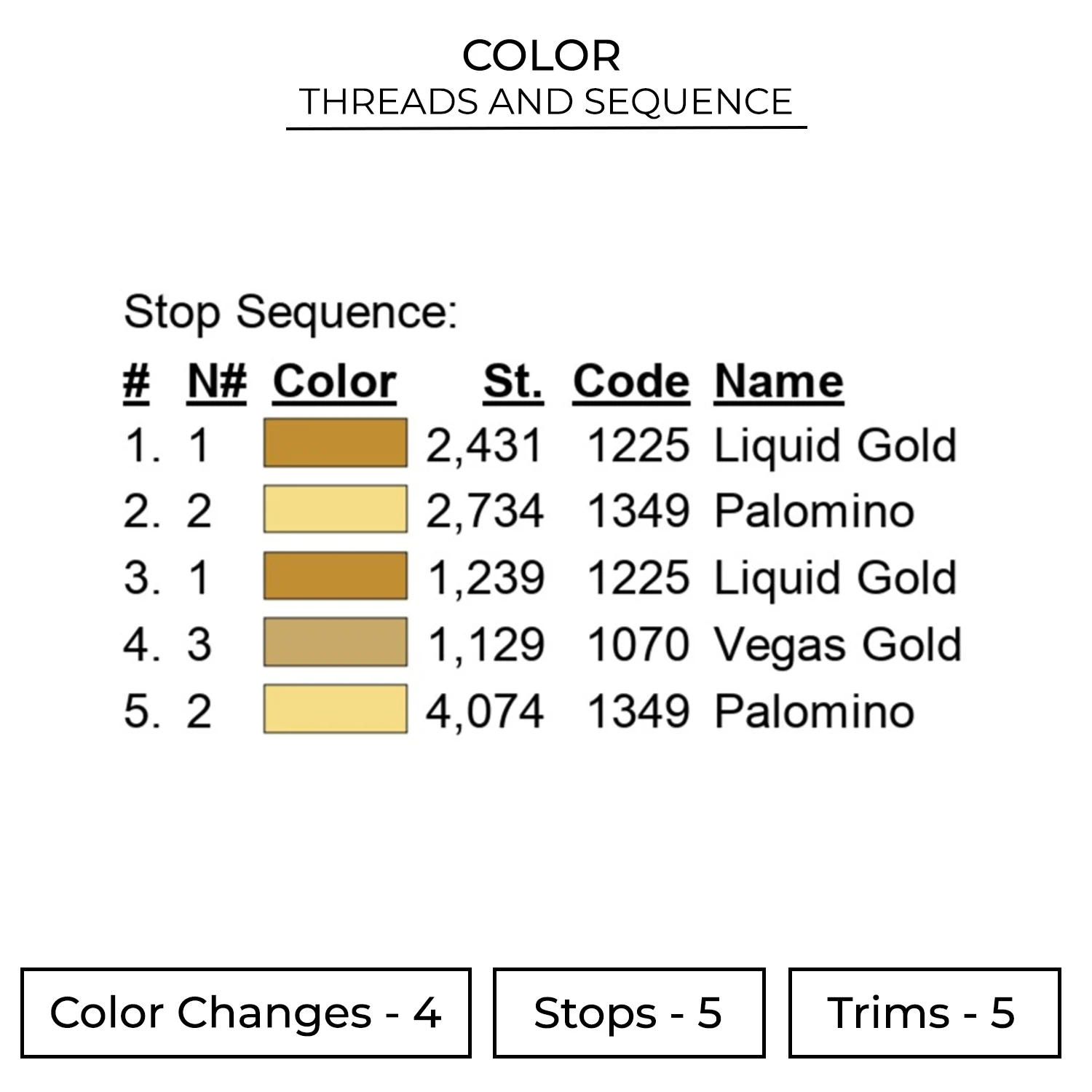Select the Palomino swatch in row 2

[335, 509]
